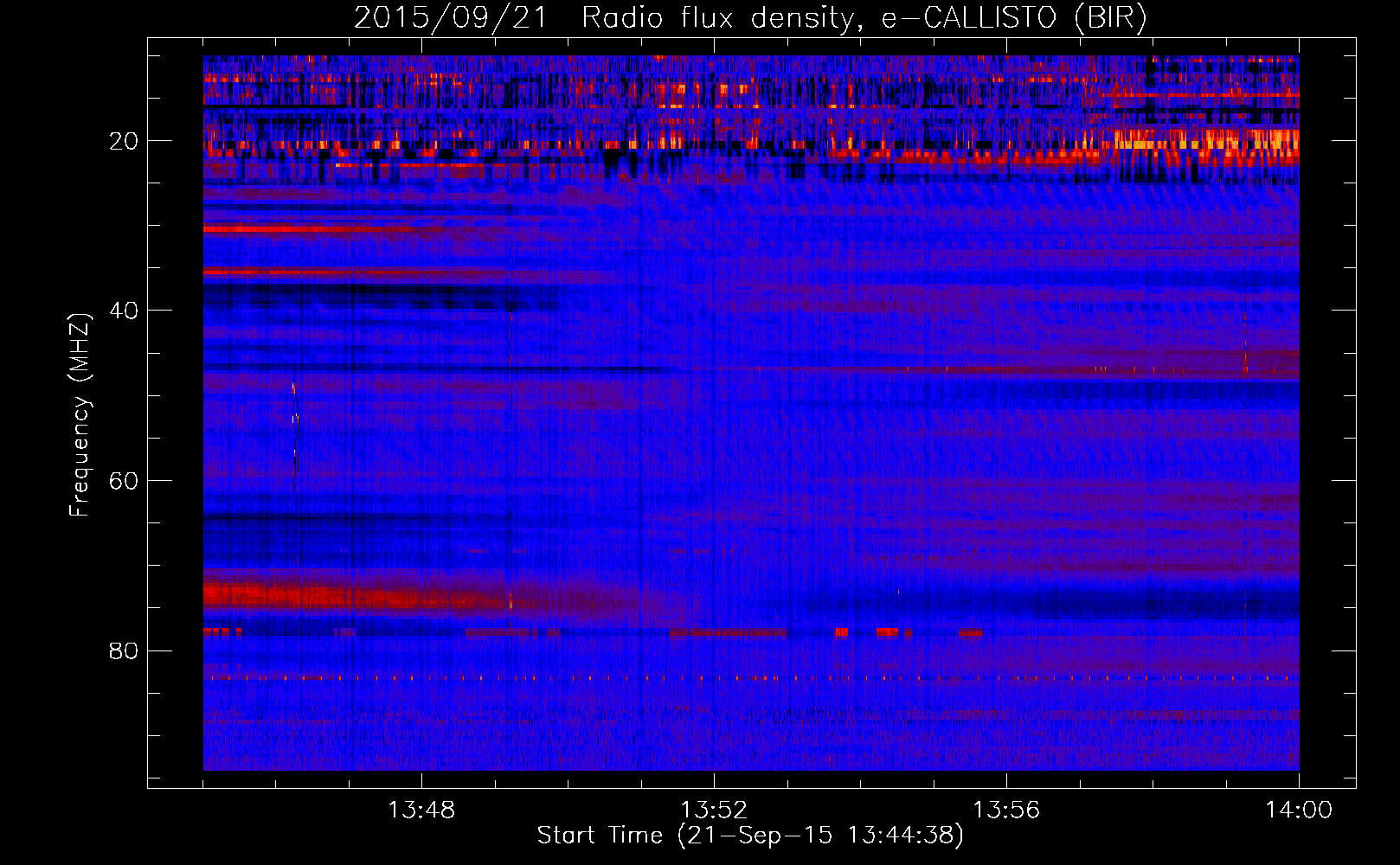This screenshot has width=1400, height=865.
Task: Click the bright yellow burst near 20 MHz at right
Action: 1207,141
